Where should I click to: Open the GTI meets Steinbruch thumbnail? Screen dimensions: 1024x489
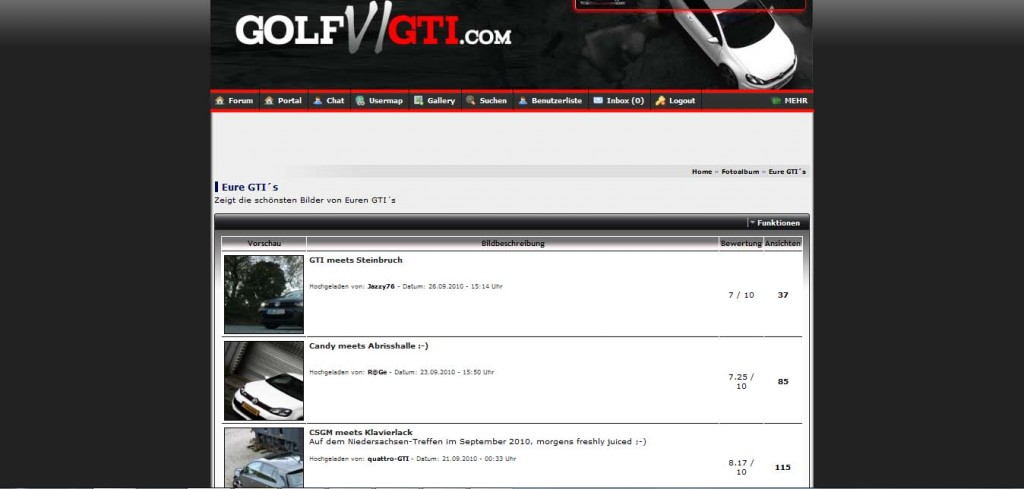(x=264, y=294)
